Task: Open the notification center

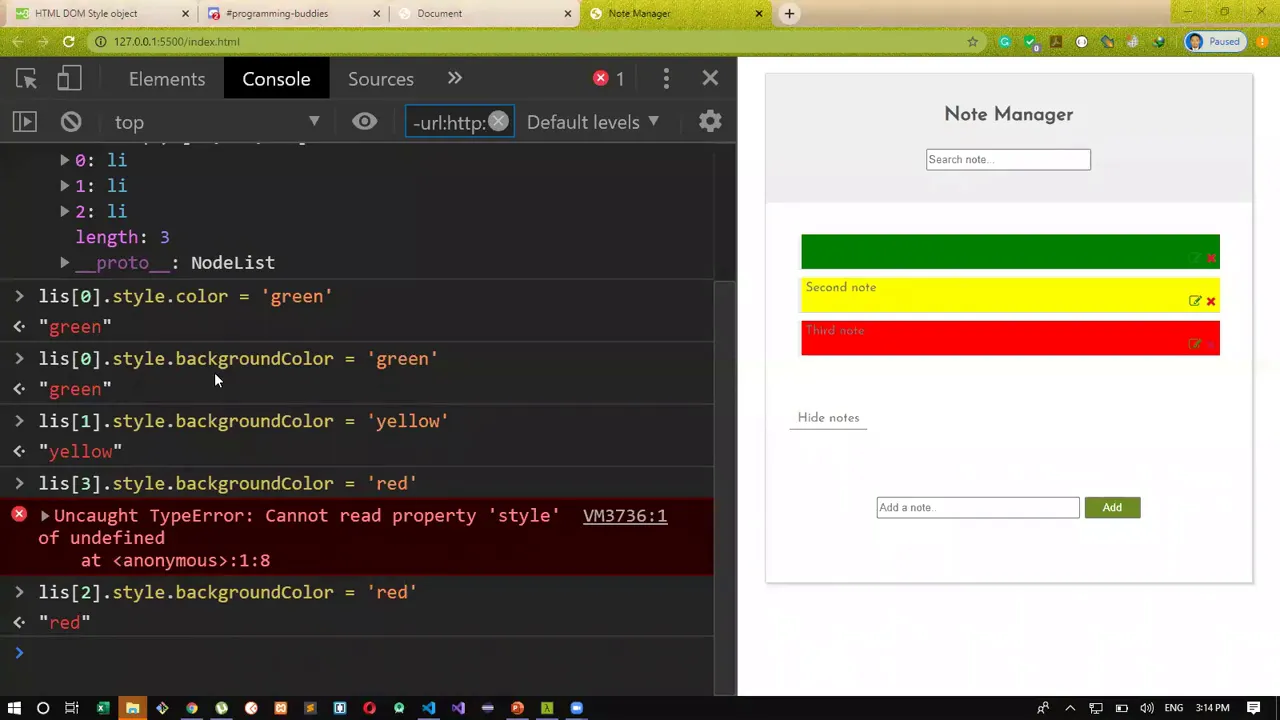Action: tap(1253, 708)
